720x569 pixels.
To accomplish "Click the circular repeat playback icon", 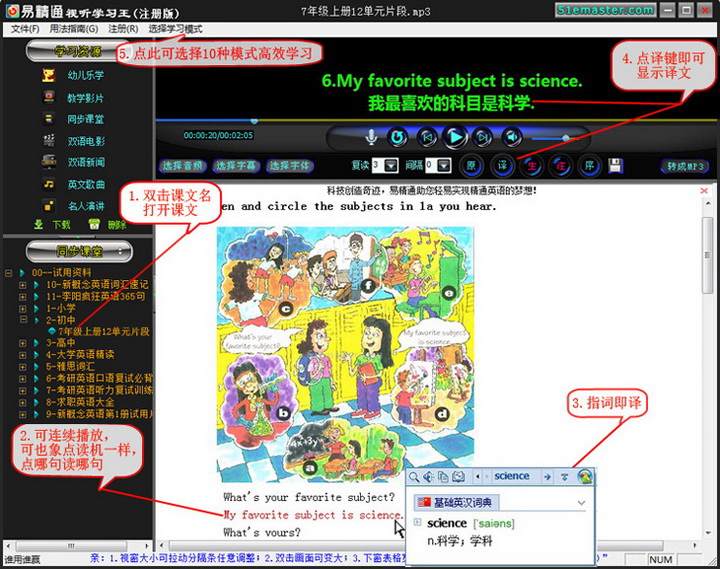I will point(398,137).
